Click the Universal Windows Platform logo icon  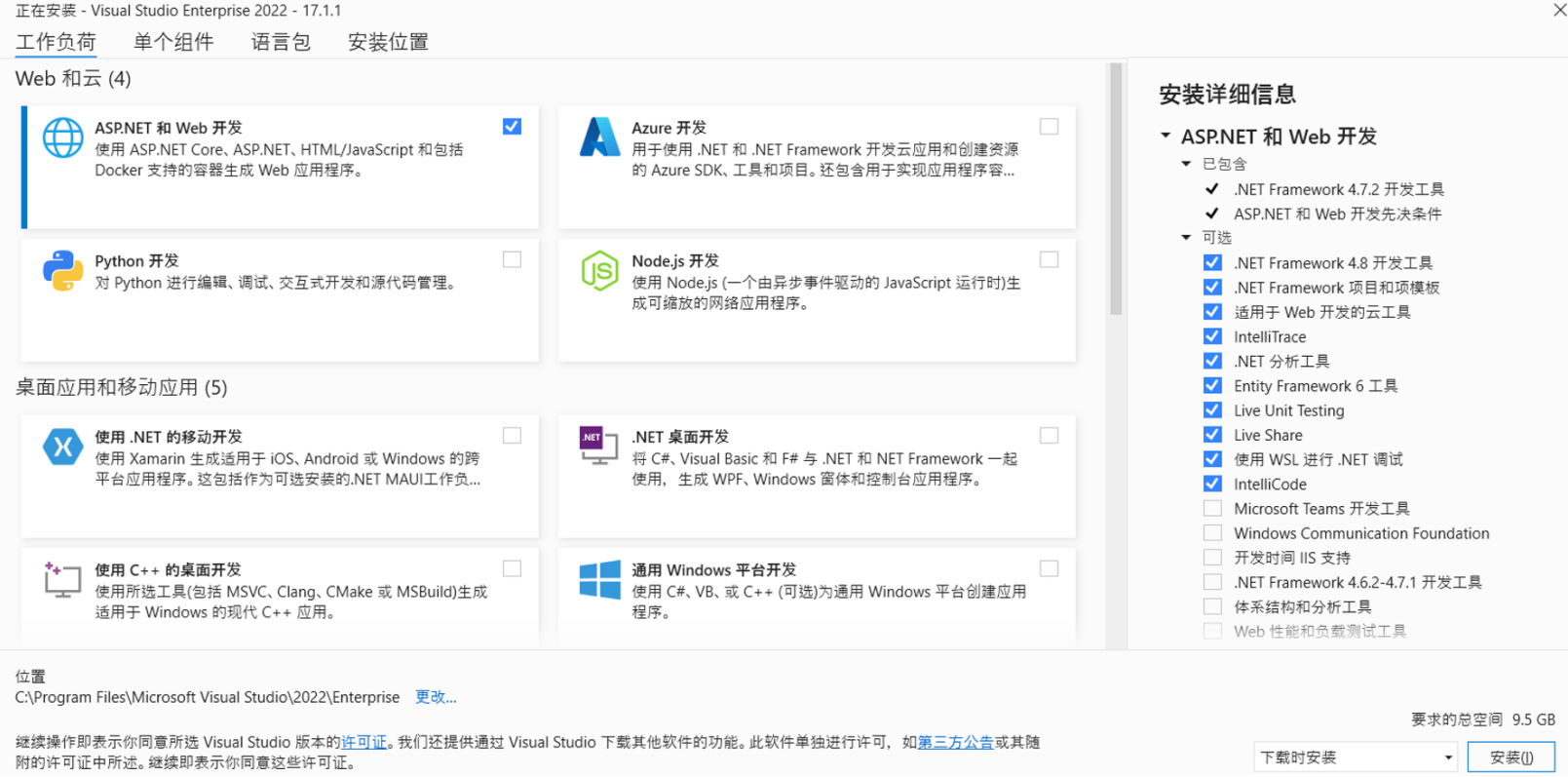(x=599, y=579)
